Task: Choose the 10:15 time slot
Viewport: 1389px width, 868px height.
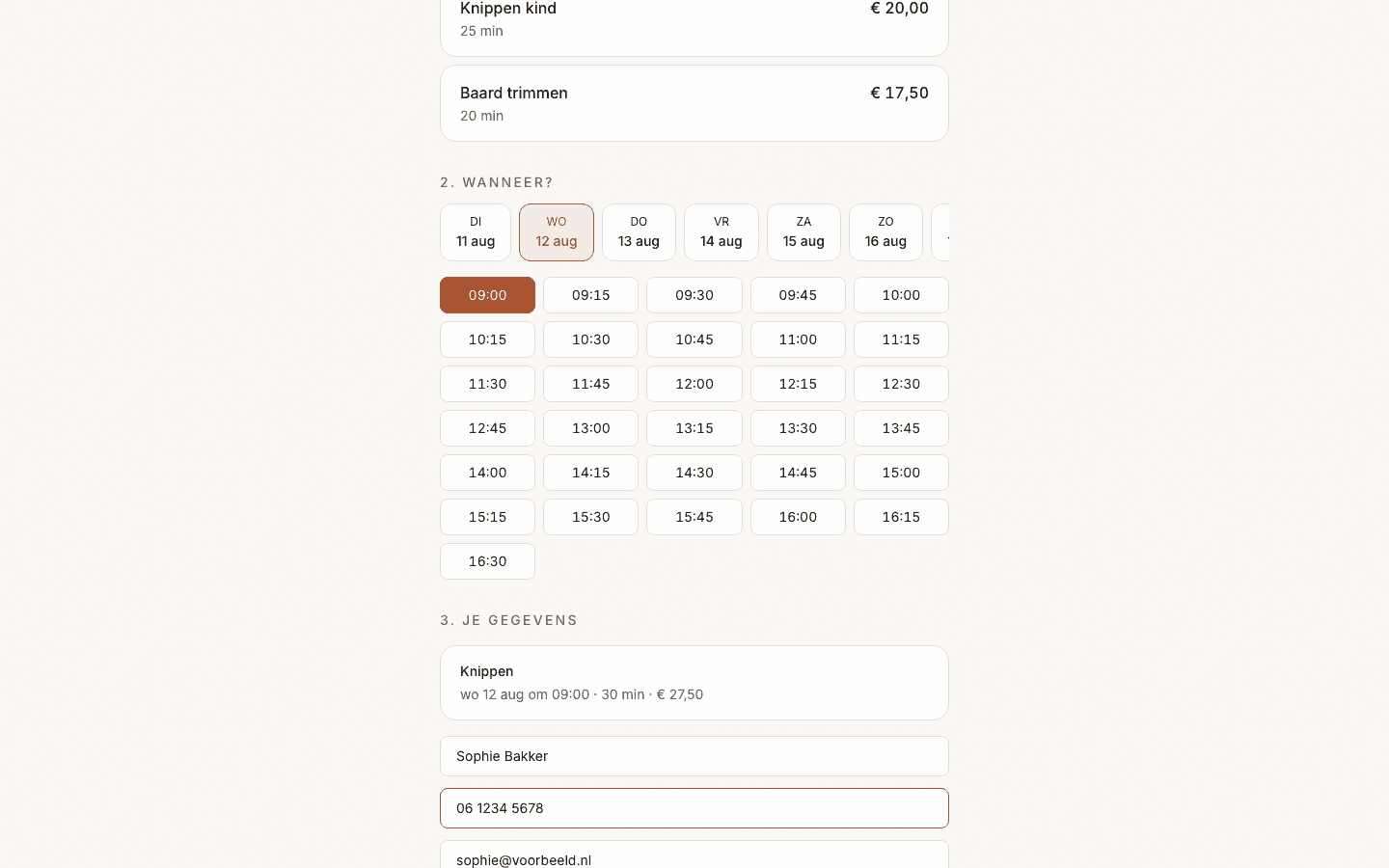Action: 487,339
